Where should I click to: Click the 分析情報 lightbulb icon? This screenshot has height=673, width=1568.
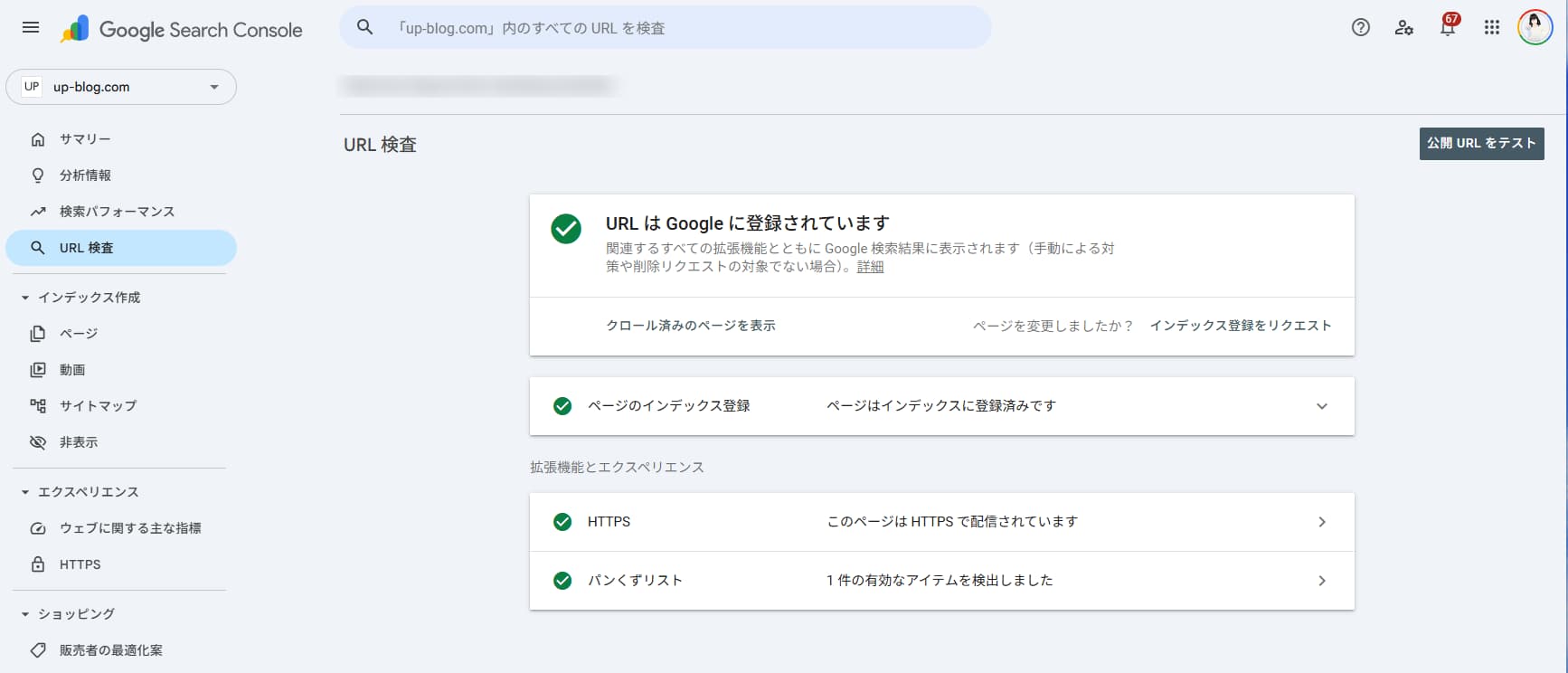[x=38, y=175]
